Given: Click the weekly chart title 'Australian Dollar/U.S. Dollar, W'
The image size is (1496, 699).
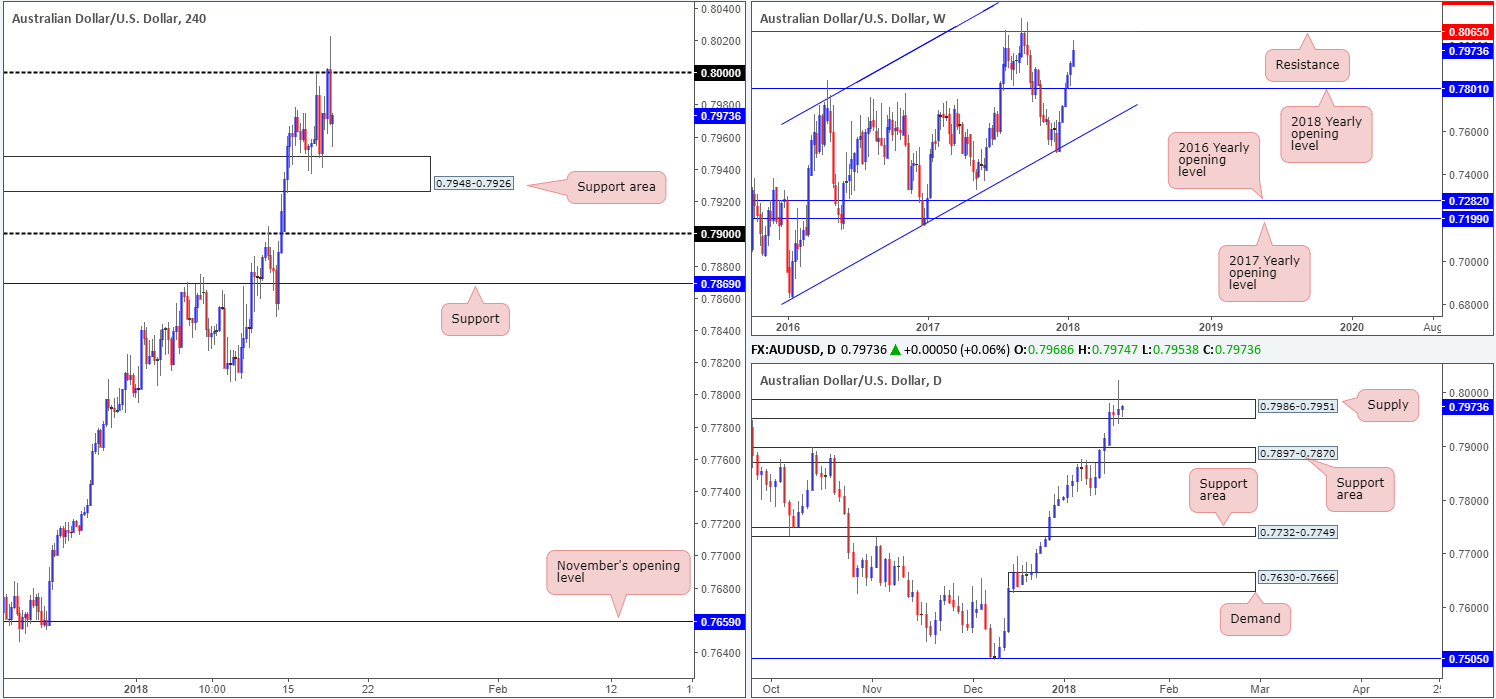Looking at the screenshot, I should (853, 18).
